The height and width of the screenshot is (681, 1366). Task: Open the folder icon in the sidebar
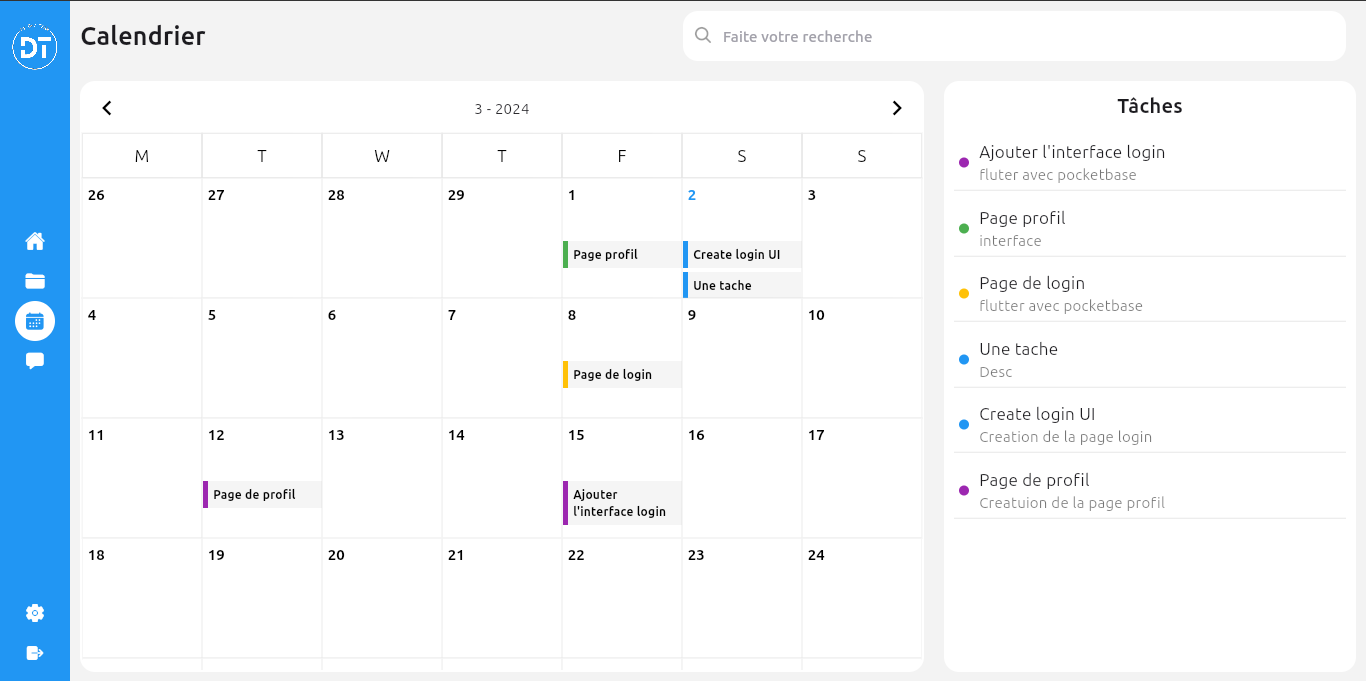[35, 281]
